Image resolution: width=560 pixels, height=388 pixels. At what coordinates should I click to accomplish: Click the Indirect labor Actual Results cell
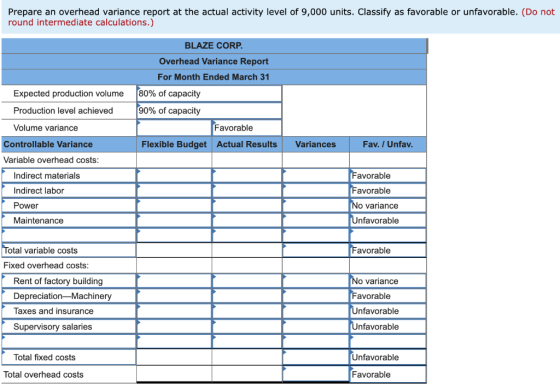tap(247, 191)
